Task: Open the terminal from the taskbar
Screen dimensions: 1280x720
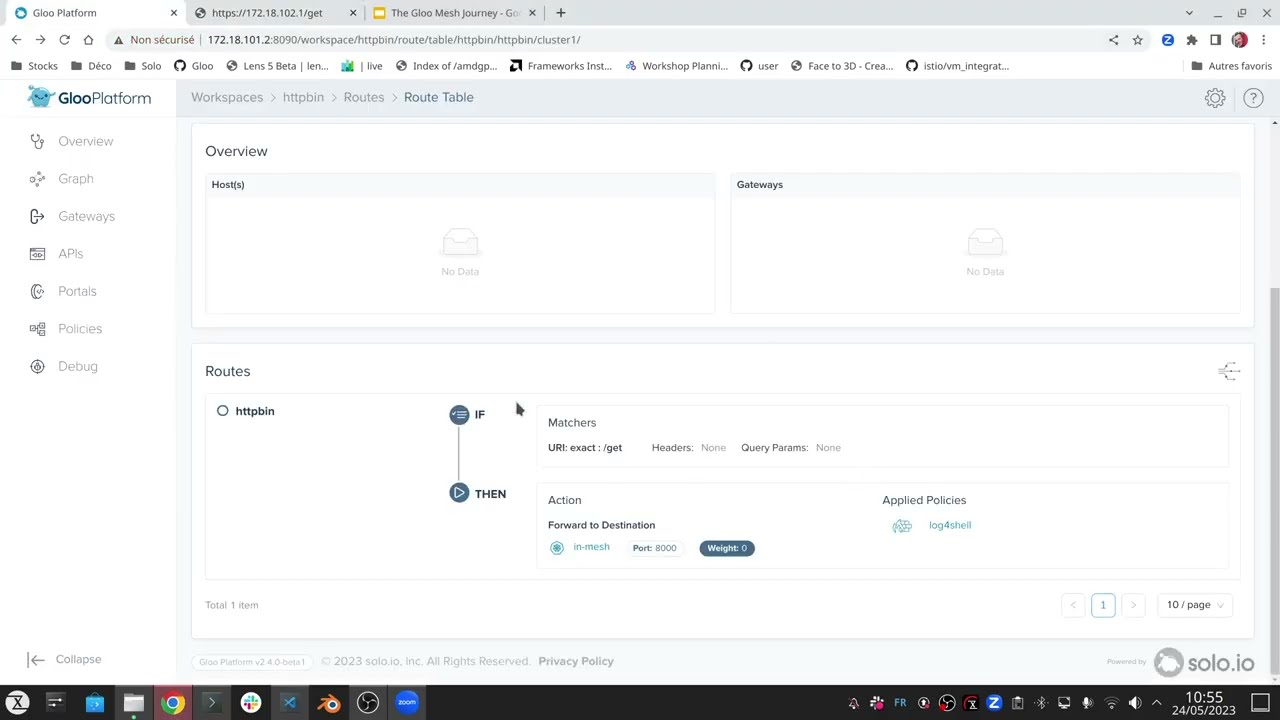Action: [x=212, y=703]
